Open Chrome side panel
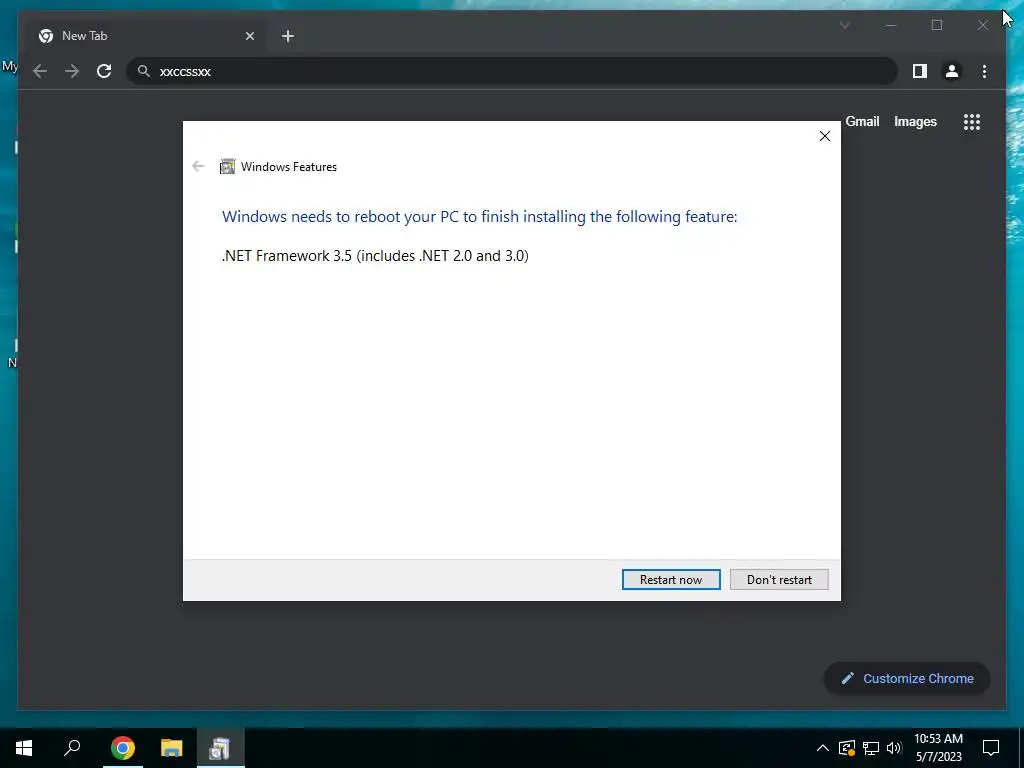 click(x=920, y=71)
